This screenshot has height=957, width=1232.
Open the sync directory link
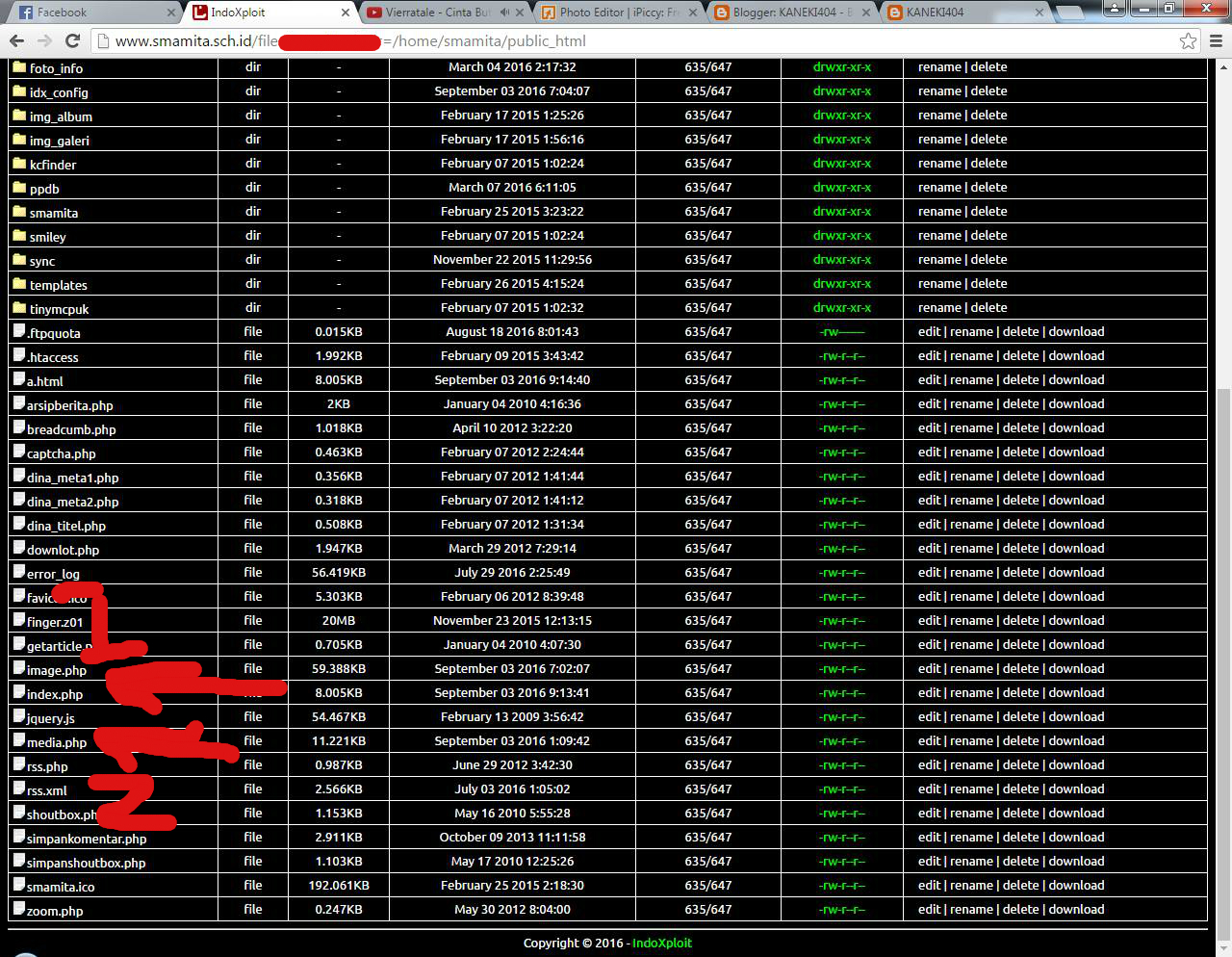click(x=42, y=261)
